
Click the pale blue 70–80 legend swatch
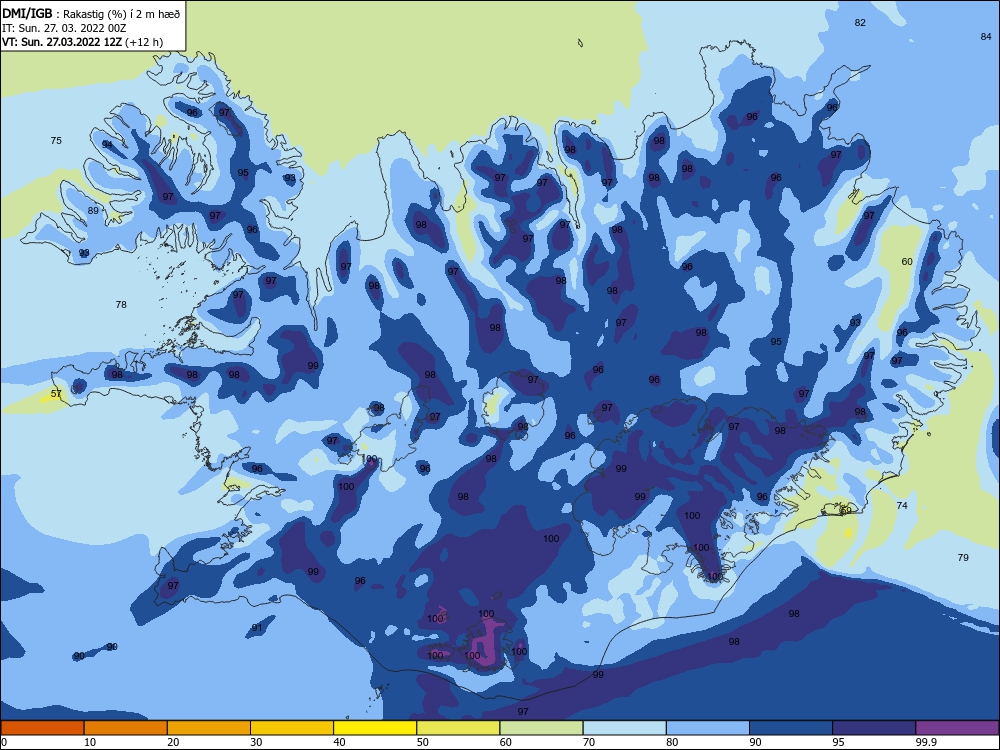coord(624,728)
